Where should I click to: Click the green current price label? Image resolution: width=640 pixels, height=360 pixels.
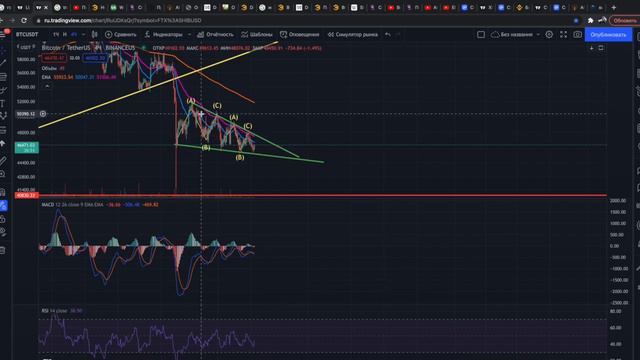[x=27, y=147]
